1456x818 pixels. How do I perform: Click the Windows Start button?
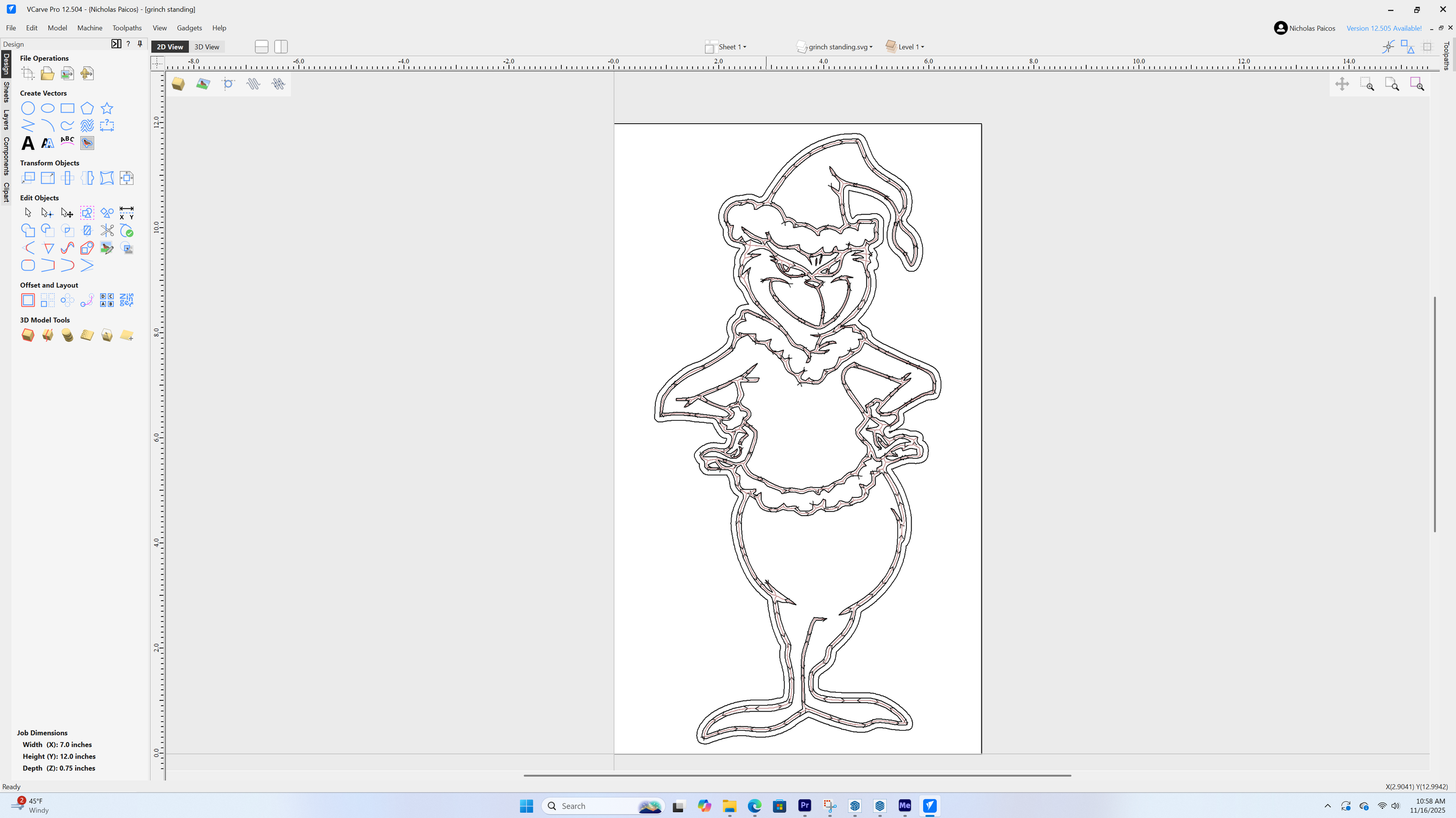526,806
